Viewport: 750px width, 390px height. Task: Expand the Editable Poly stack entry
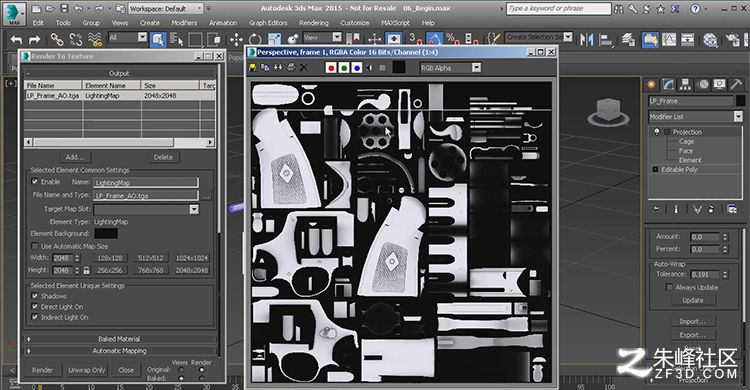click(655, 169)
